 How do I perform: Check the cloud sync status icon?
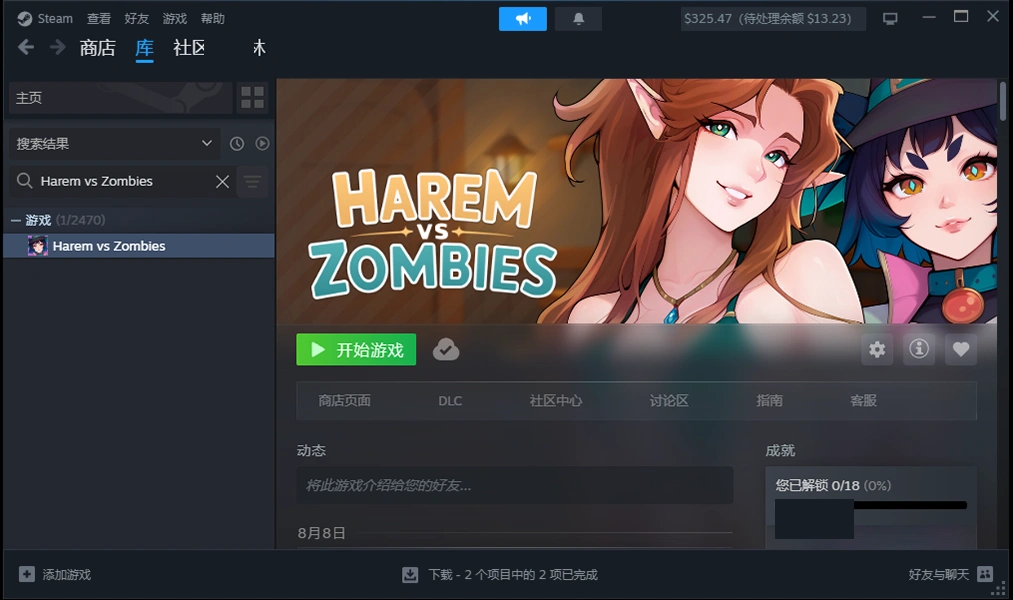[x=446, y=349]
